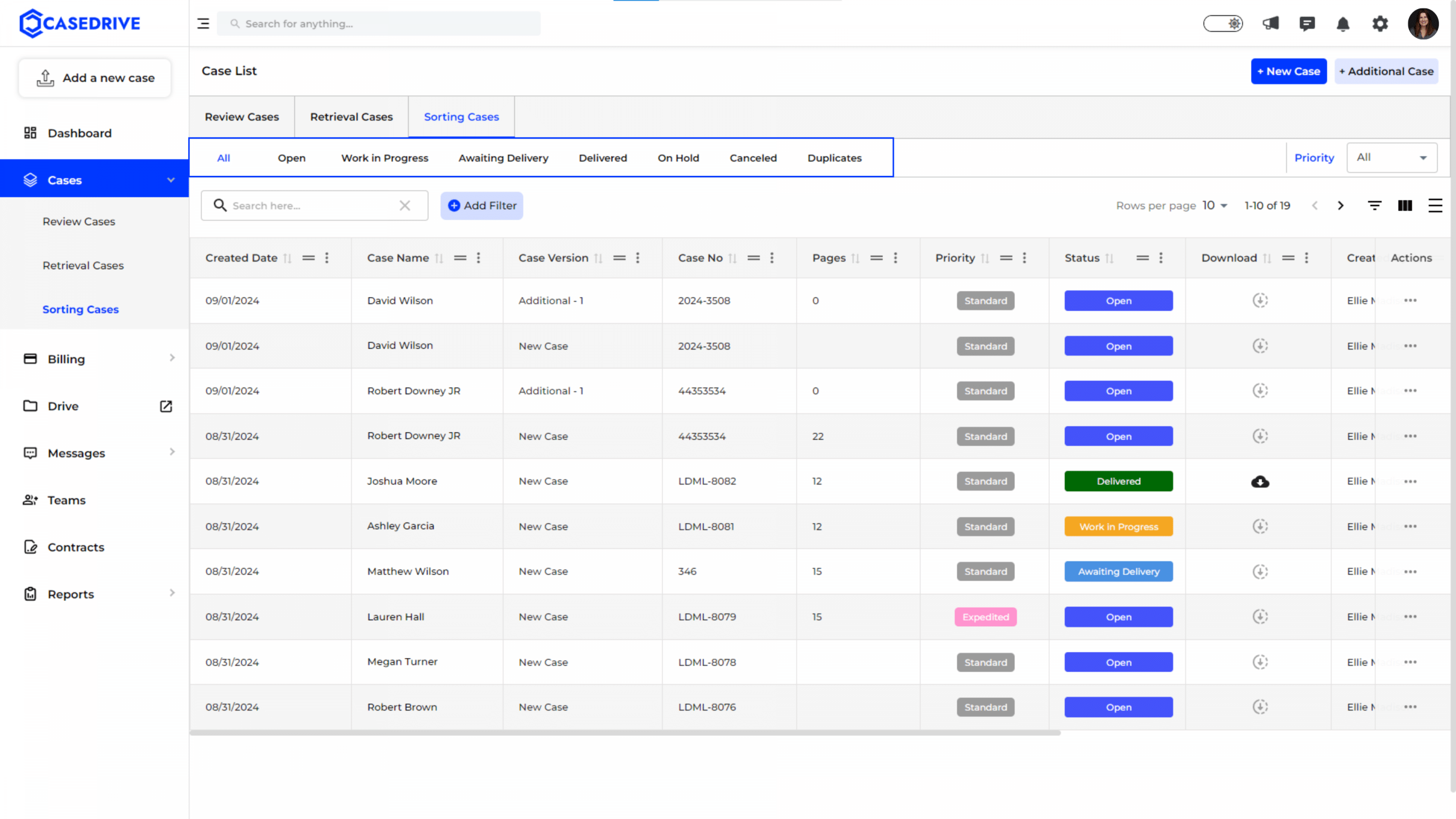Screen dimensions: 1456x819
Task: Select the Sorting Cases tab
Action: [461, 117]
